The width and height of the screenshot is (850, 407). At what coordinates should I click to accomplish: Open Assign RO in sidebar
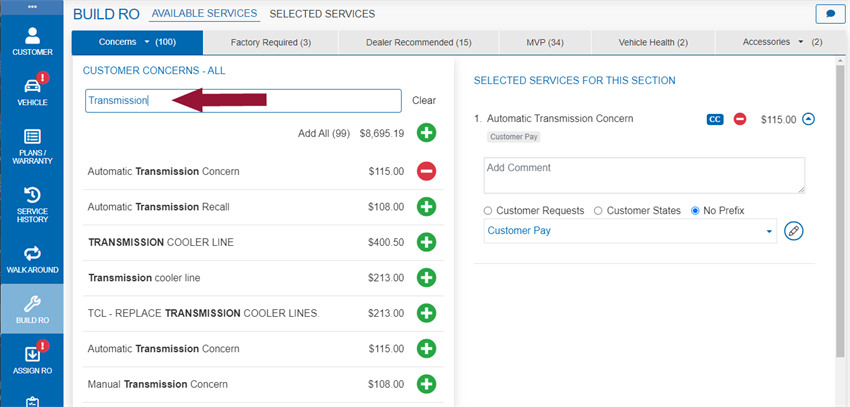point(32,358)
